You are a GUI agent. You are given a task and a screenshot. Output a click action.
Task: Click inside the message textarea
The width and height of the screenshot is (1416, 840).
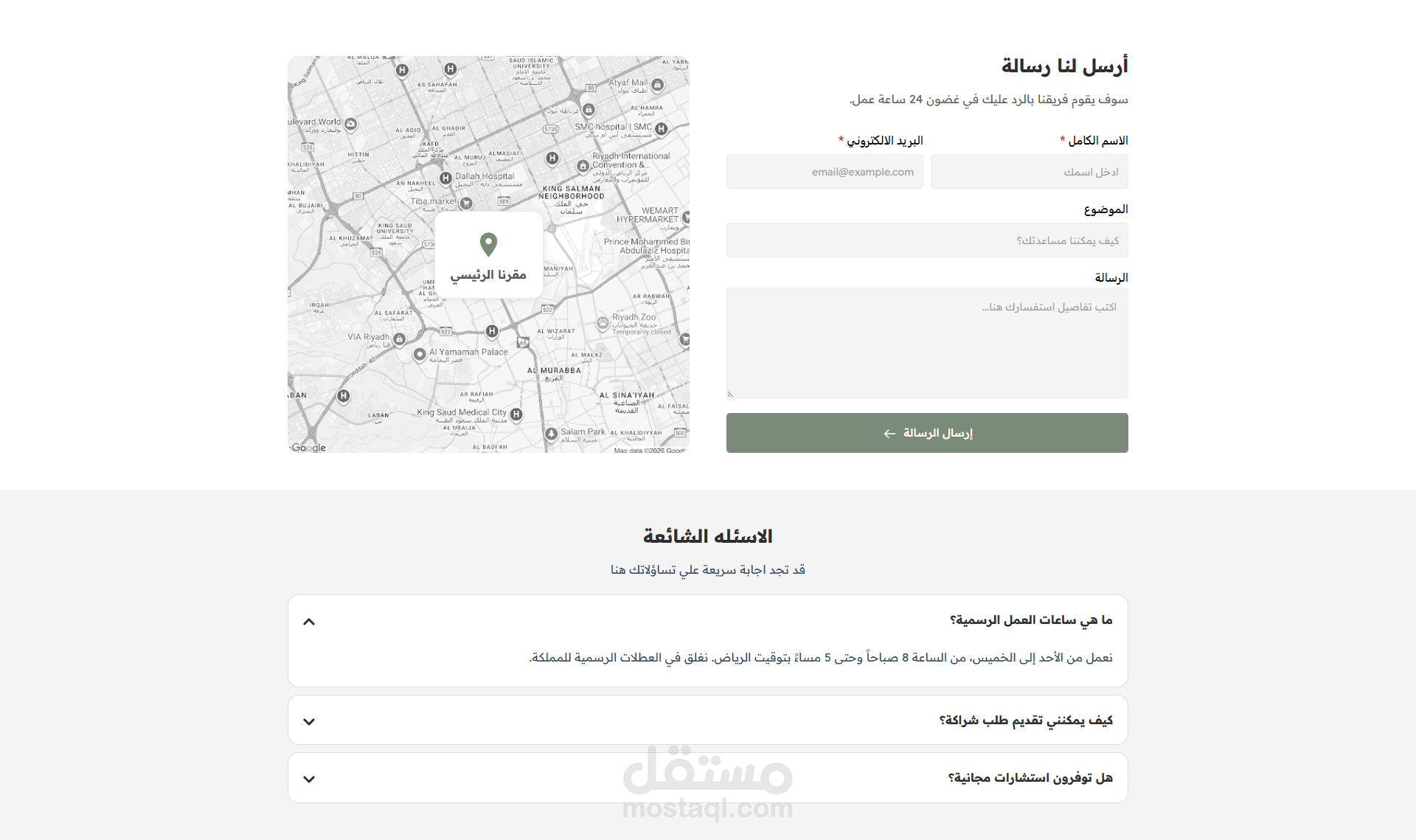point(927,343)
